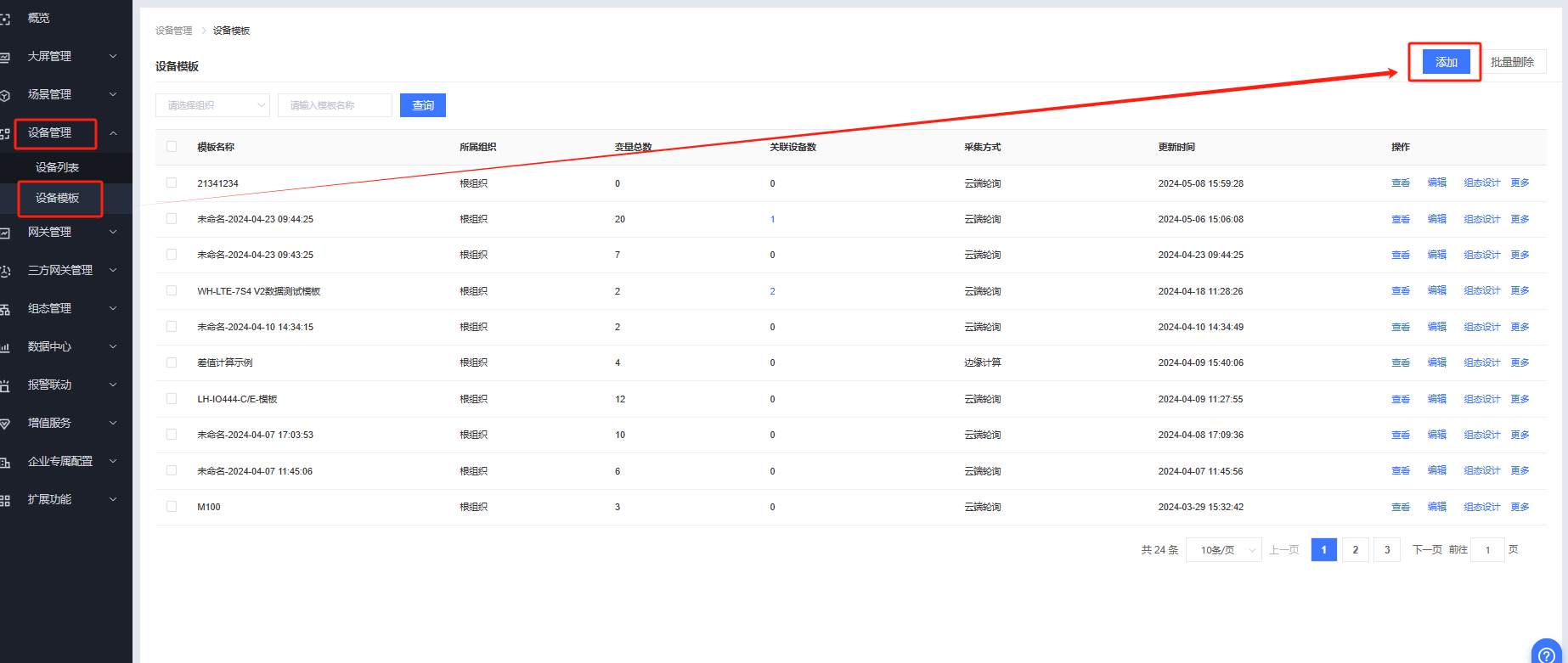Viewport: 1568px width, 663px height.
Task: Click 查看 for 未命名-2024-04-10 14:34:15
Action: [x=1401, y=327]
